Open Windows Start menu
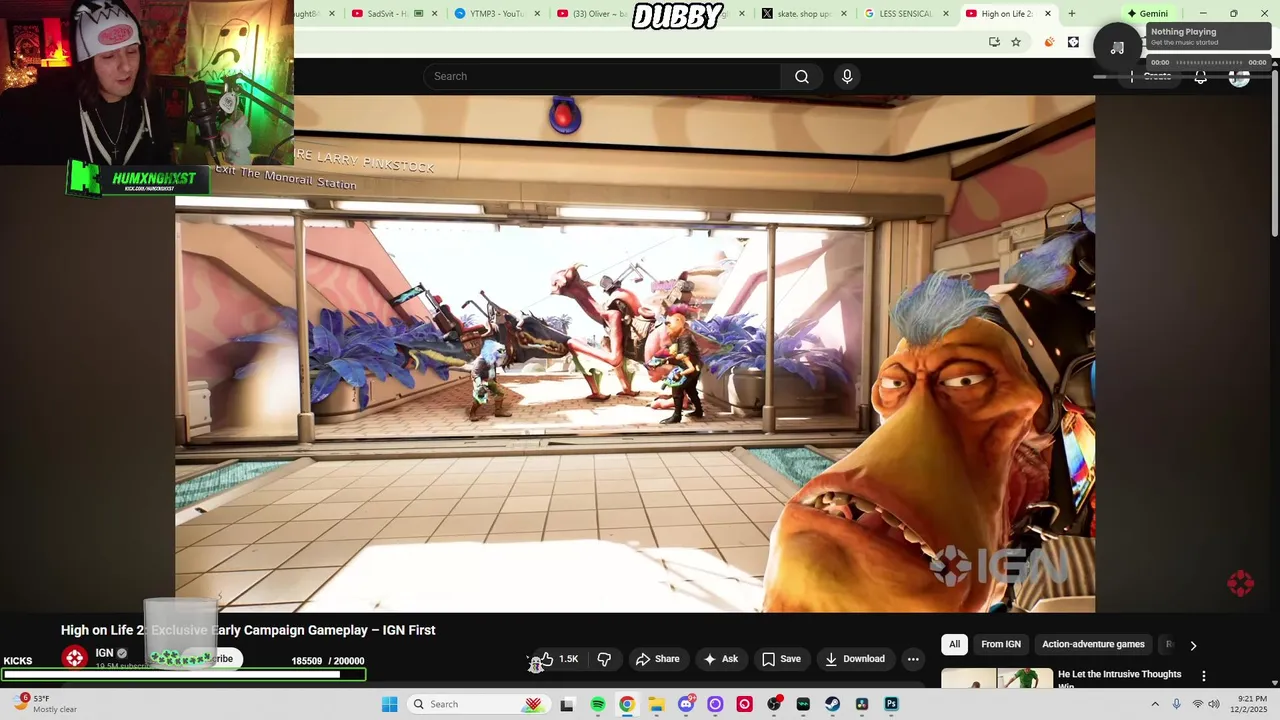Screen dimensions: 1280x720 pos(389,704)
